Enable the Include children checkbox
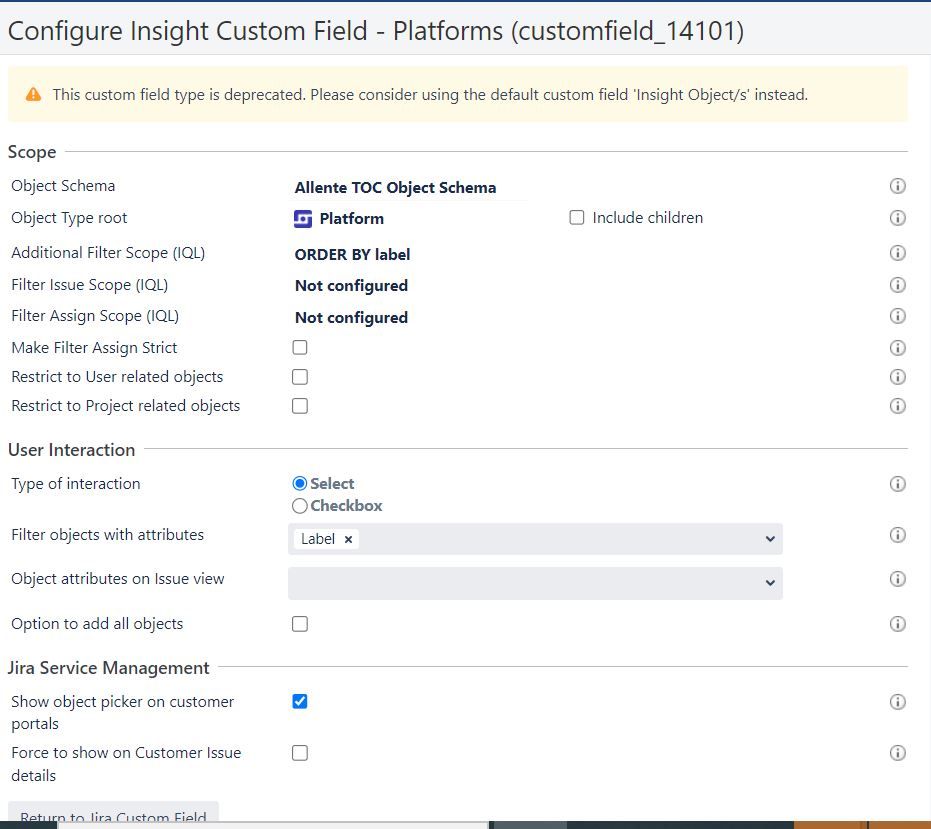931x829 pixels. 577,217
